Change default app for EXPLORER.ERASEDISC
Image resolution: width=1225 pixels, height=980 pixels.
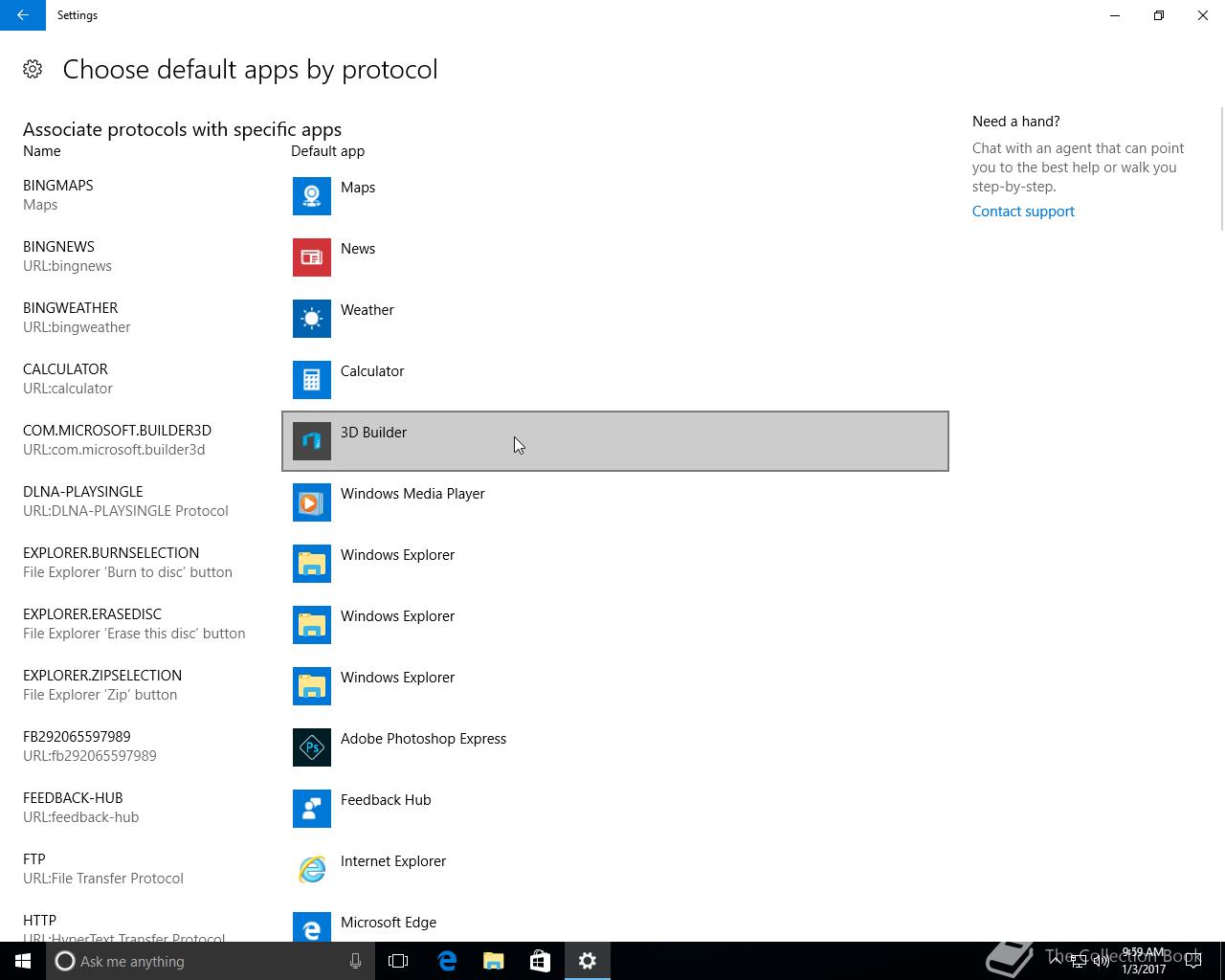click(x=397, y=625)
